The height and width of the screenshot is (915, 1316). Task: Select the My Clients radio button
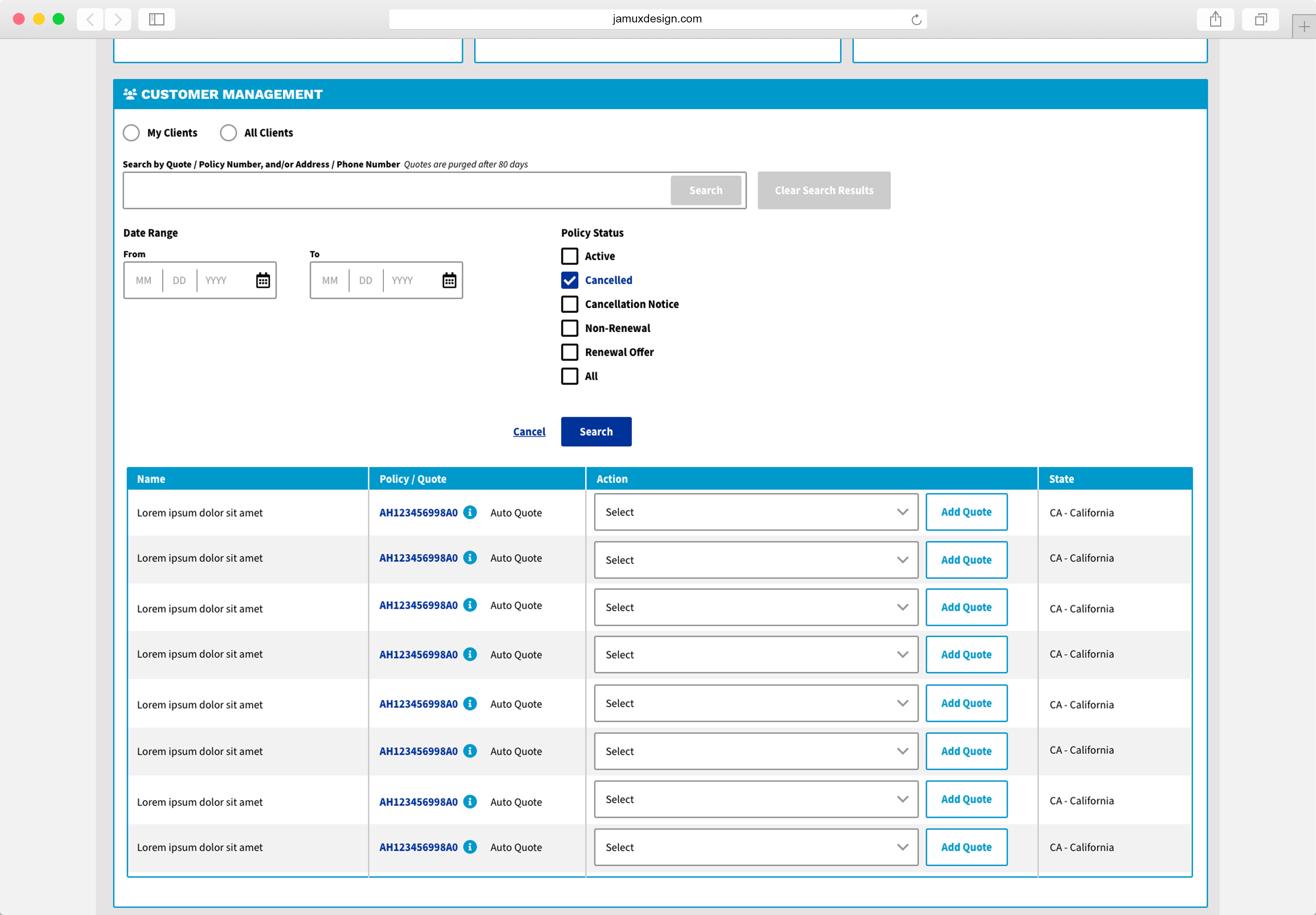click(131, 133)
